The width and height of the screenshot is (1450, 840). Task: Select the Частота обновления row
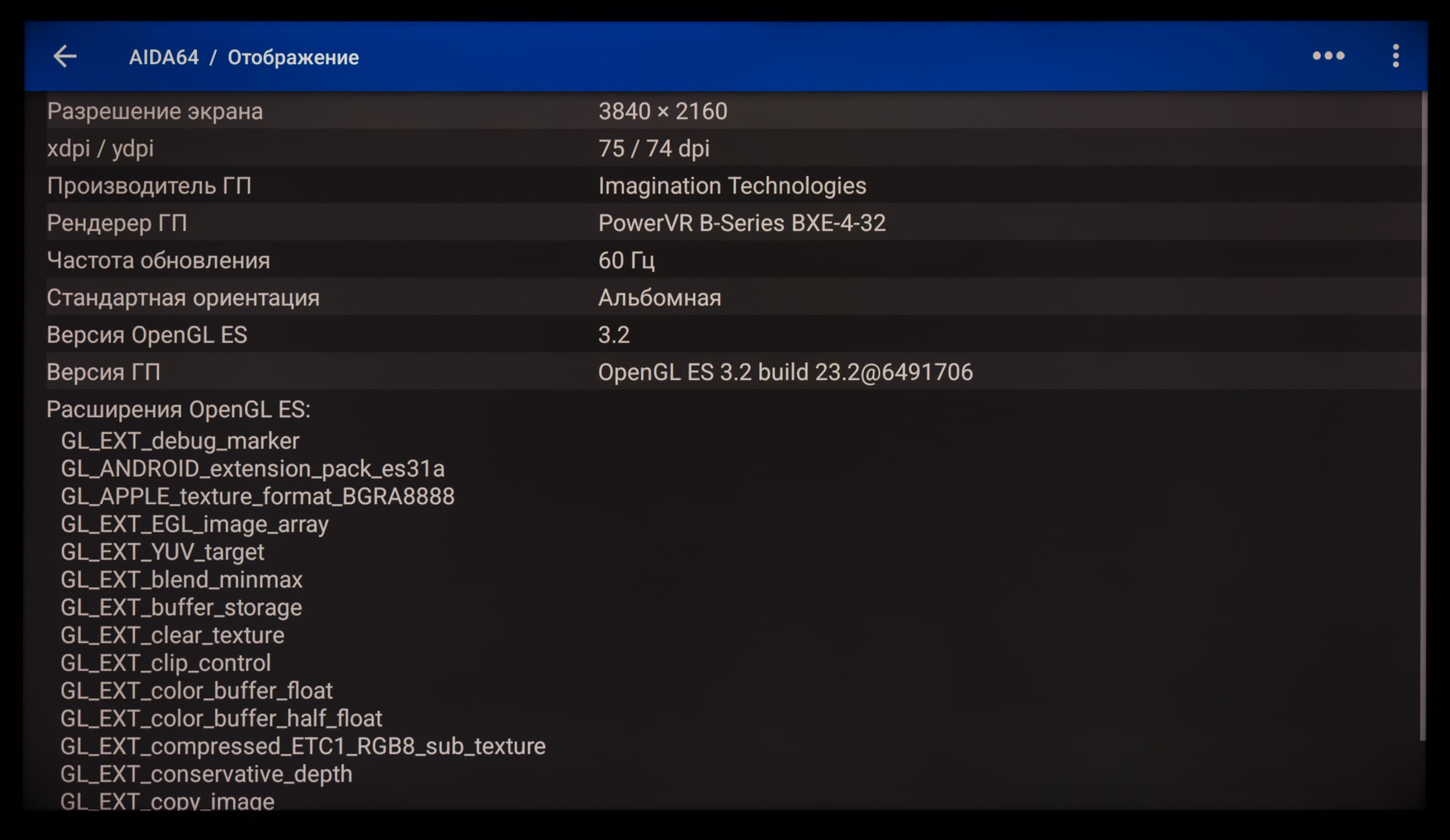(x=158, y=261)
